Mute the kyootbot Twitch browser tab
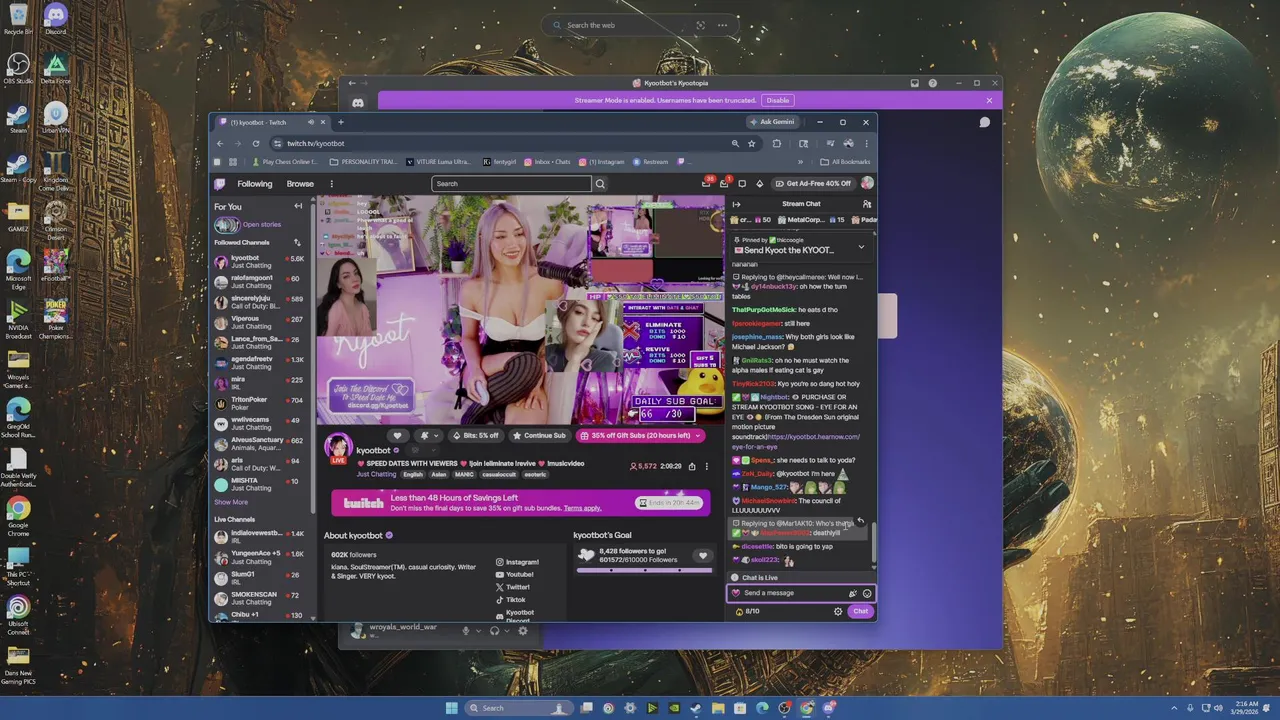 coord(310,122)
